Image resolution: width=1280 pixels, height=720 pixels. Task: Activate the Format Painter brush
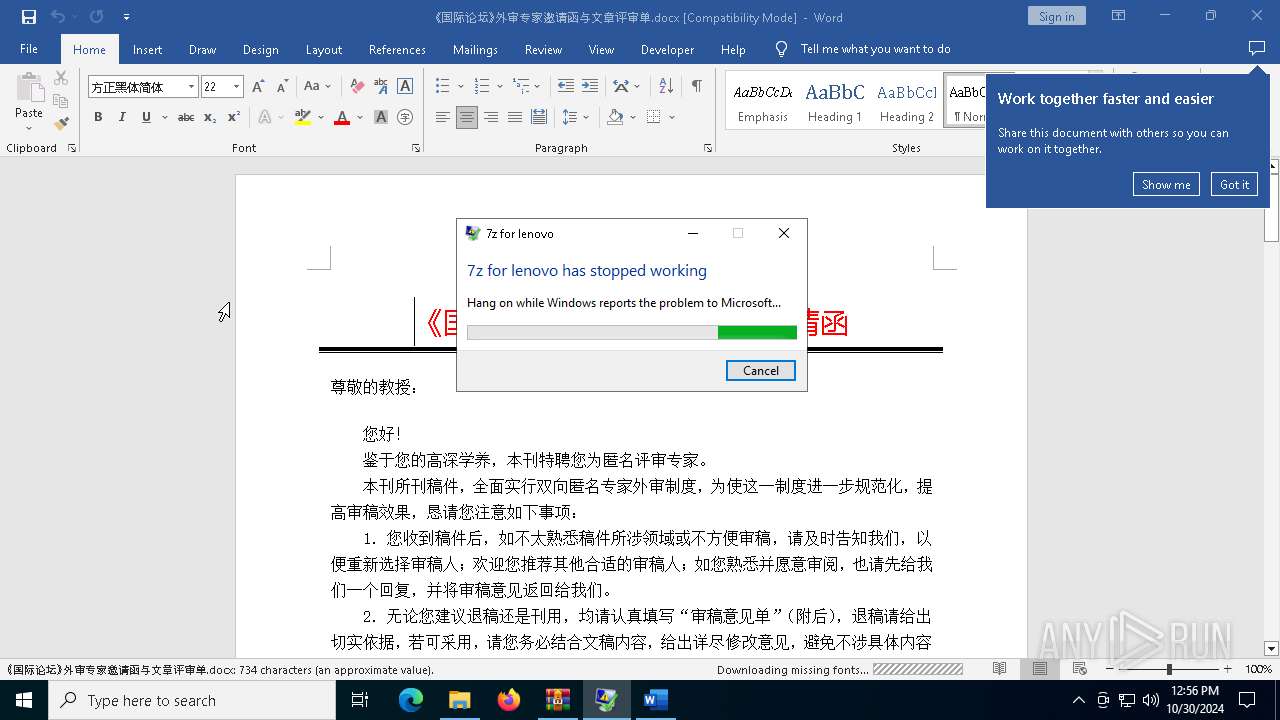(x=61, y=123)
